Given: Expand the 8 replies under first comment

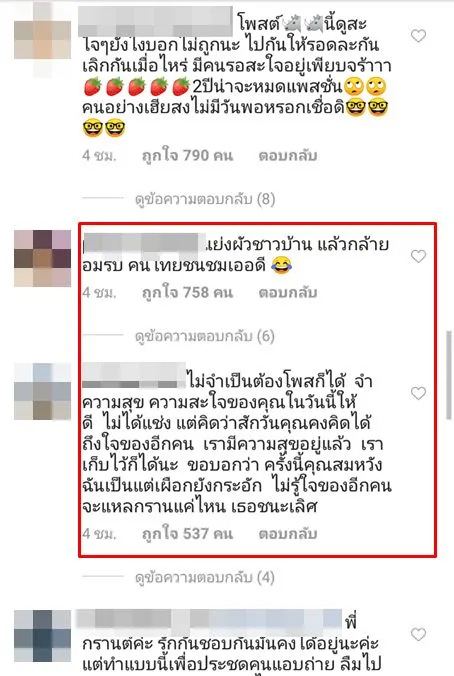Looking at the screenshot, I should [205, 199].
